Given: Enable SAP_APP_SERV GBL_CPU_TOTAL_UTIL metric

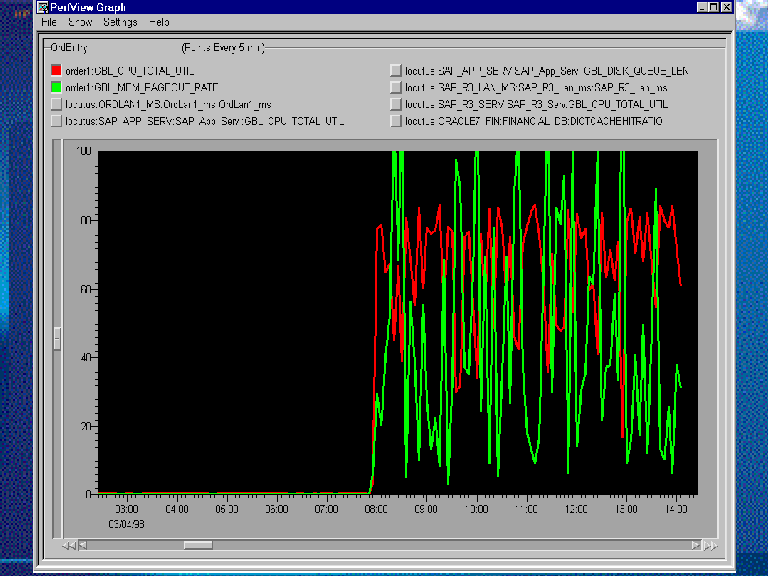Looking at the screenshot, I should pyautogui.click(x=56, y=120).
